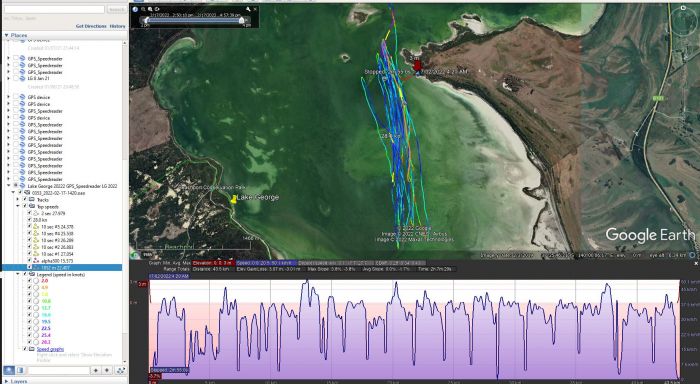Screen dimensions: 700x384
Task: Open time slider options wrench icon
Action: 248,9
